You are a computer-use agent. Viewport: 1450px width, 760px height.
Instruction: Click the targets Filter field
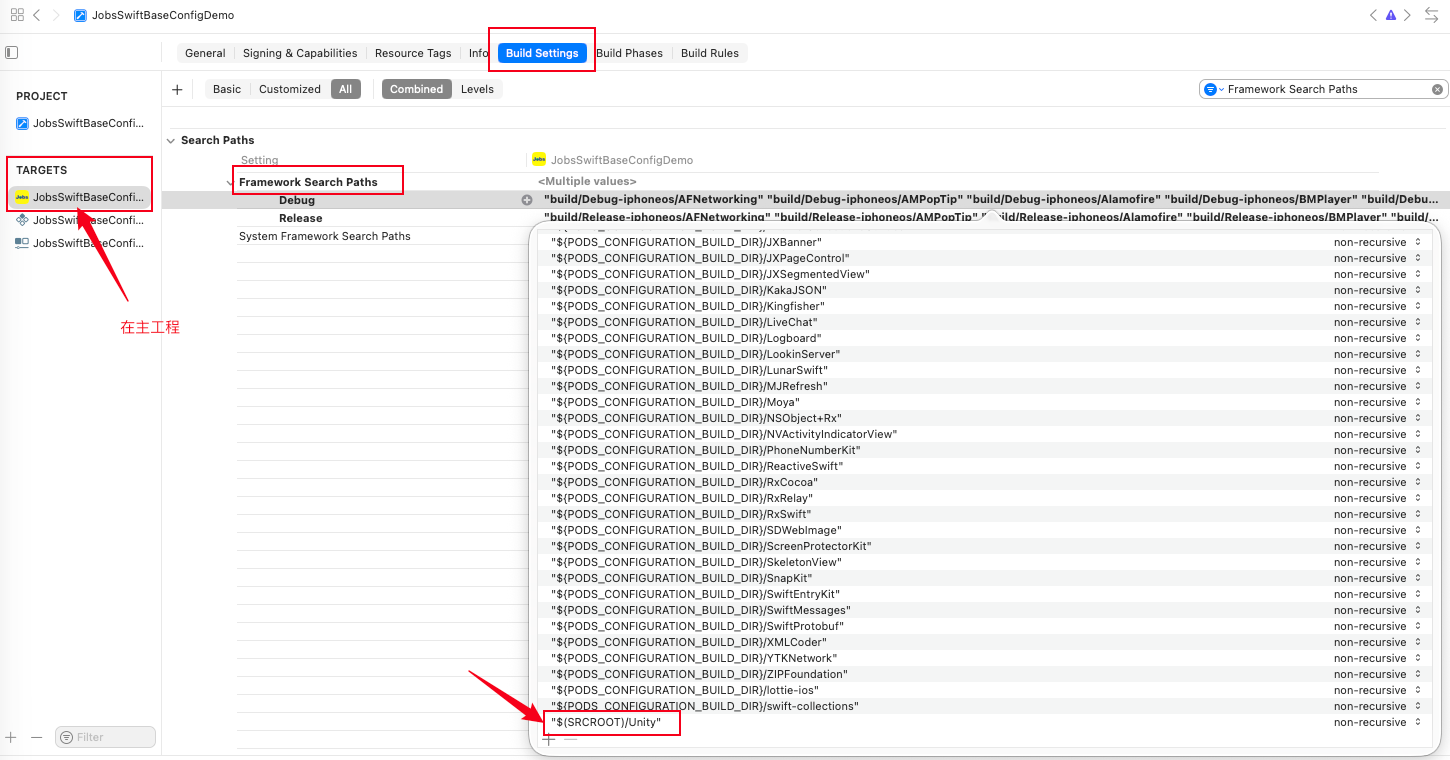tap(105, 737)
